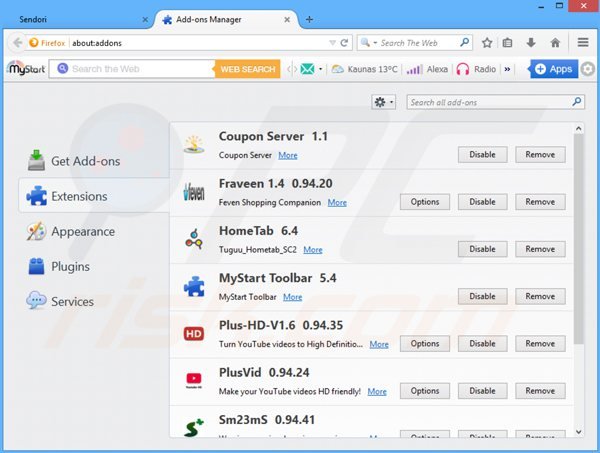Click the MyStart Toolbar puzzle icon
The width and height of the screenshot is (600, 453).
pos(194,287)
